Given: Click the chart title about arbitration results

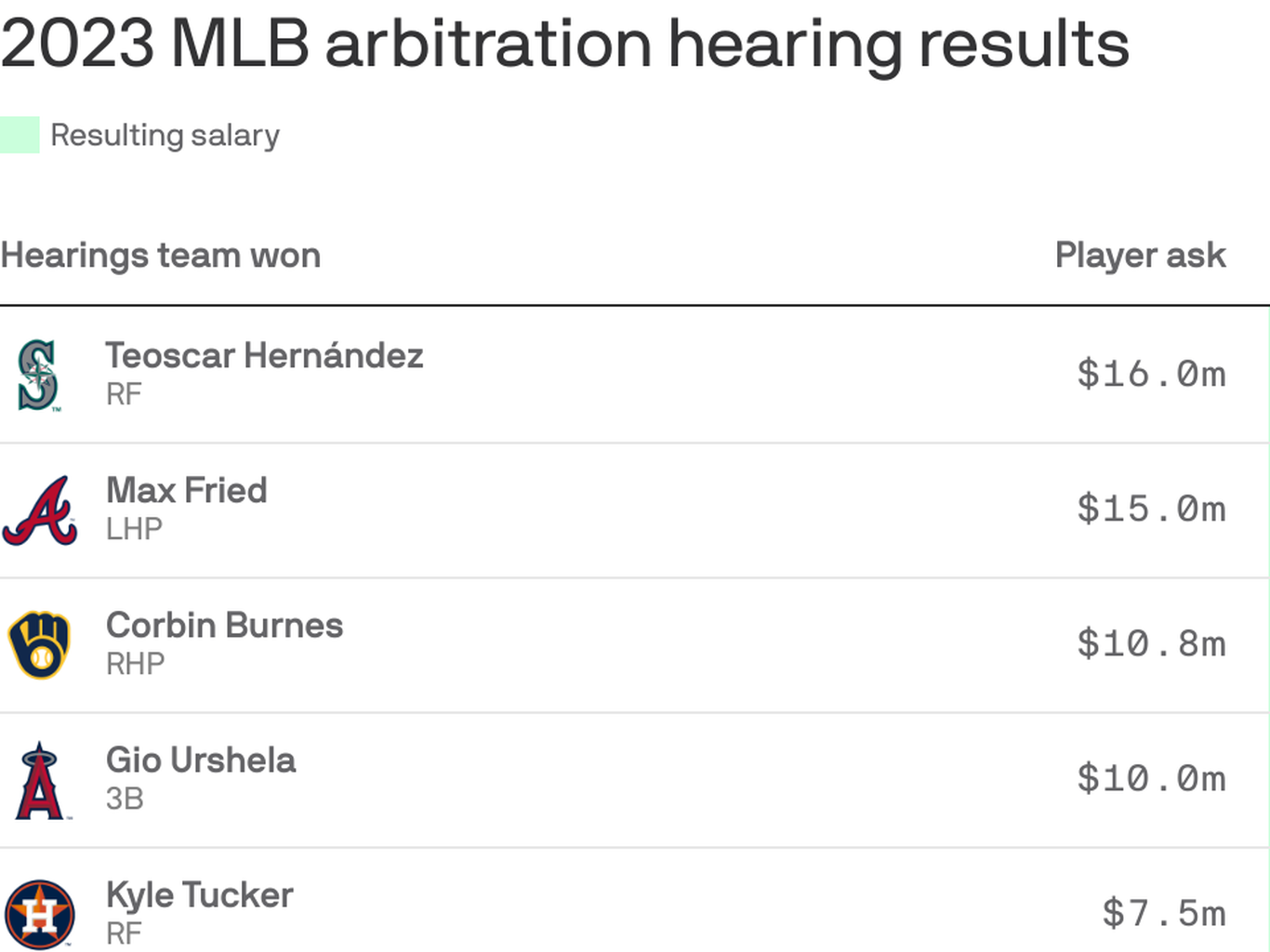Looking at the screenshot, I should click(564, 44).
